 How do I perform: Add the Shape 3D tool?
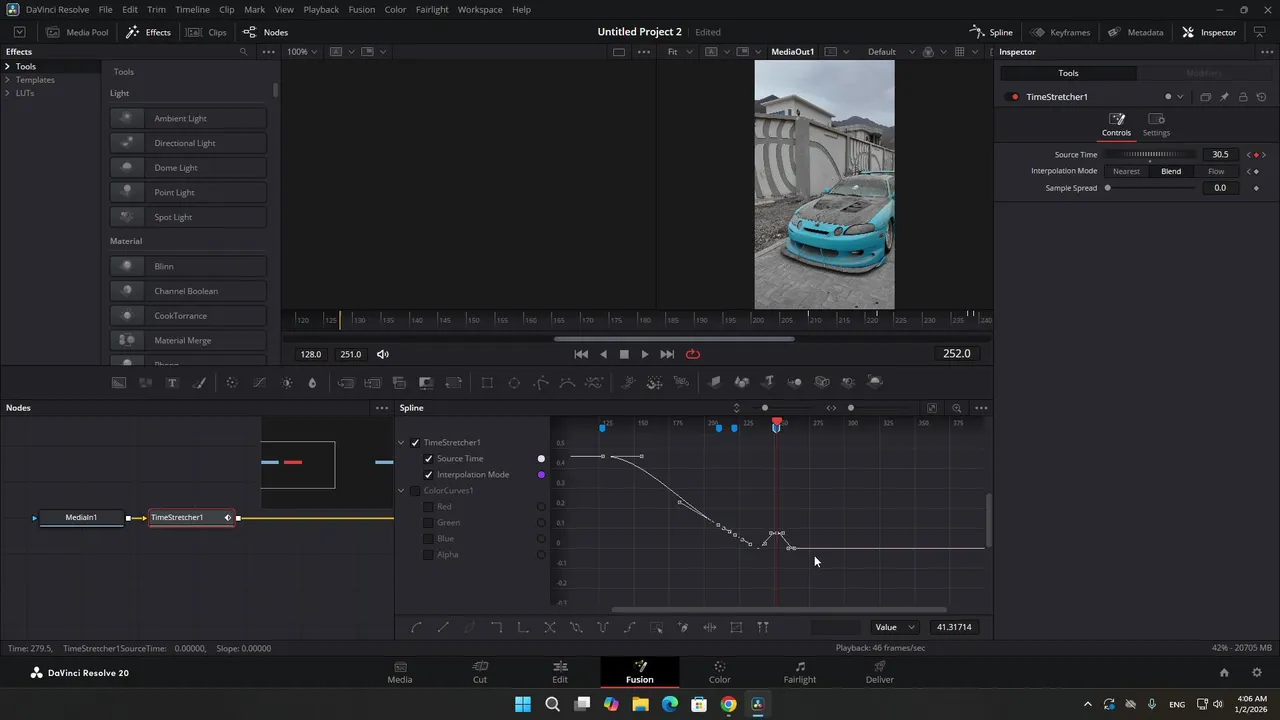[x=742, y=382]
